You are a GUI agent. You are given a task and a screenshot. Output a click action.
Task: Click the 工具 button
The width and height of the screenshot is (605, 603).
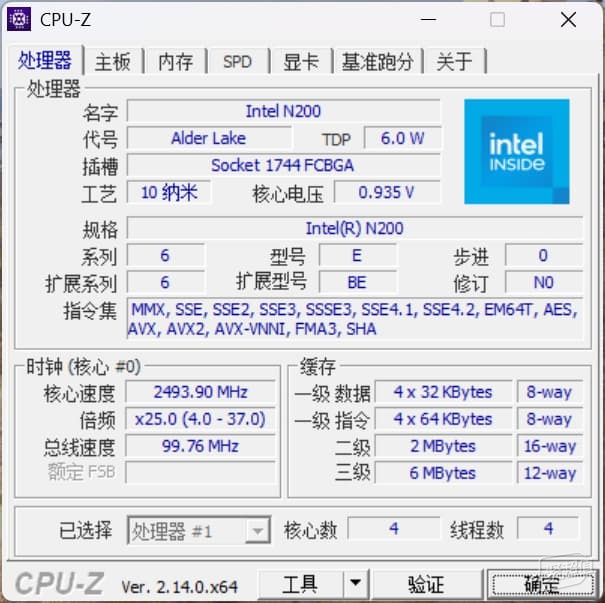300,583
